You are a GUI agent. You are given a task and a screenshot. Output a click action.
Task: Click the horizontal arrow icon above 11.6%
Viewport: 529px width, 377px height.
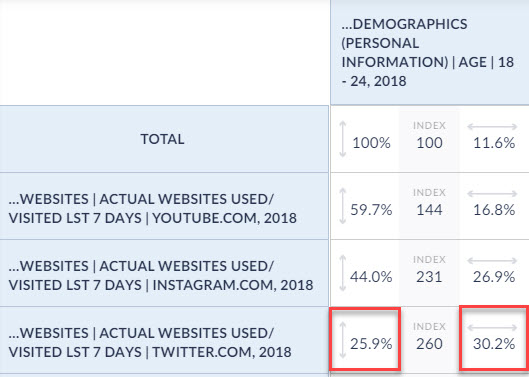click(492, 127)
